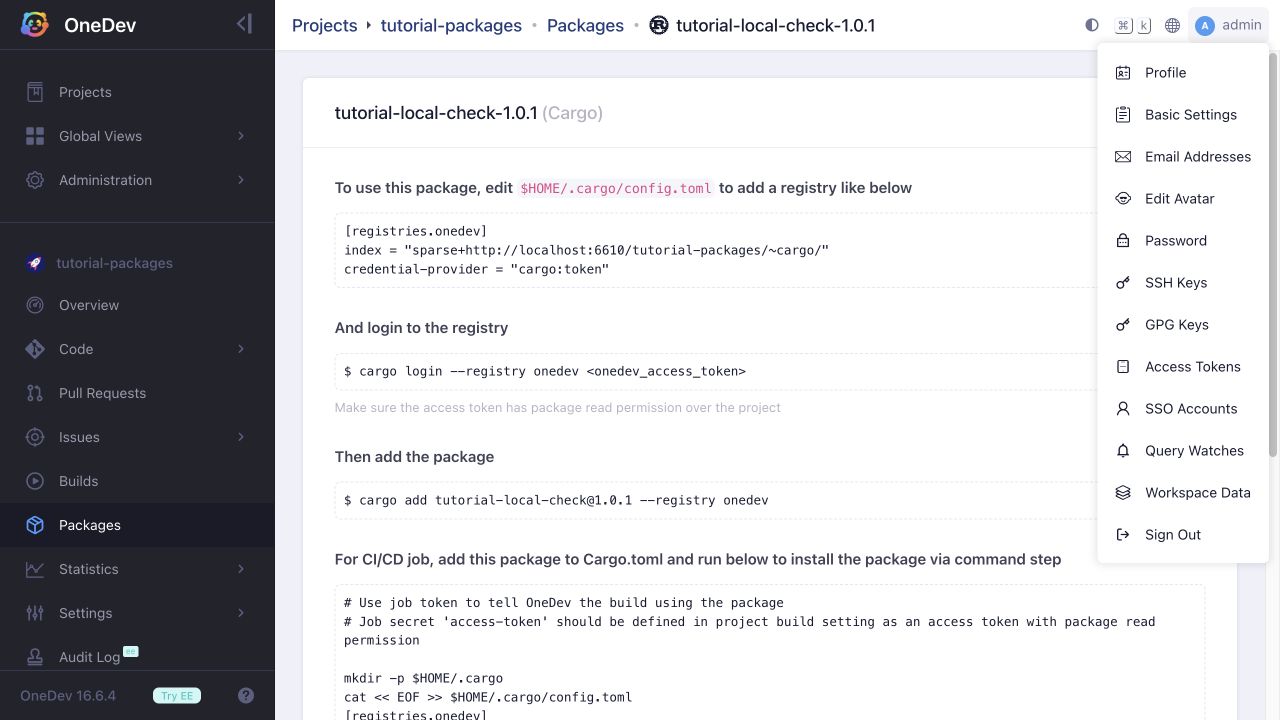This screenshot has height=720, width=1280.
Task: Click the cargo add command text
Action: (x=556, y=500)
